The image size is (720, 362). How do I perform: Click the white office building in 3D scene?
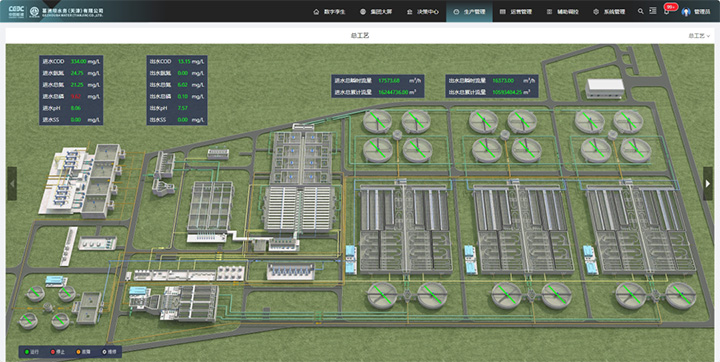(x=606, y=88)
